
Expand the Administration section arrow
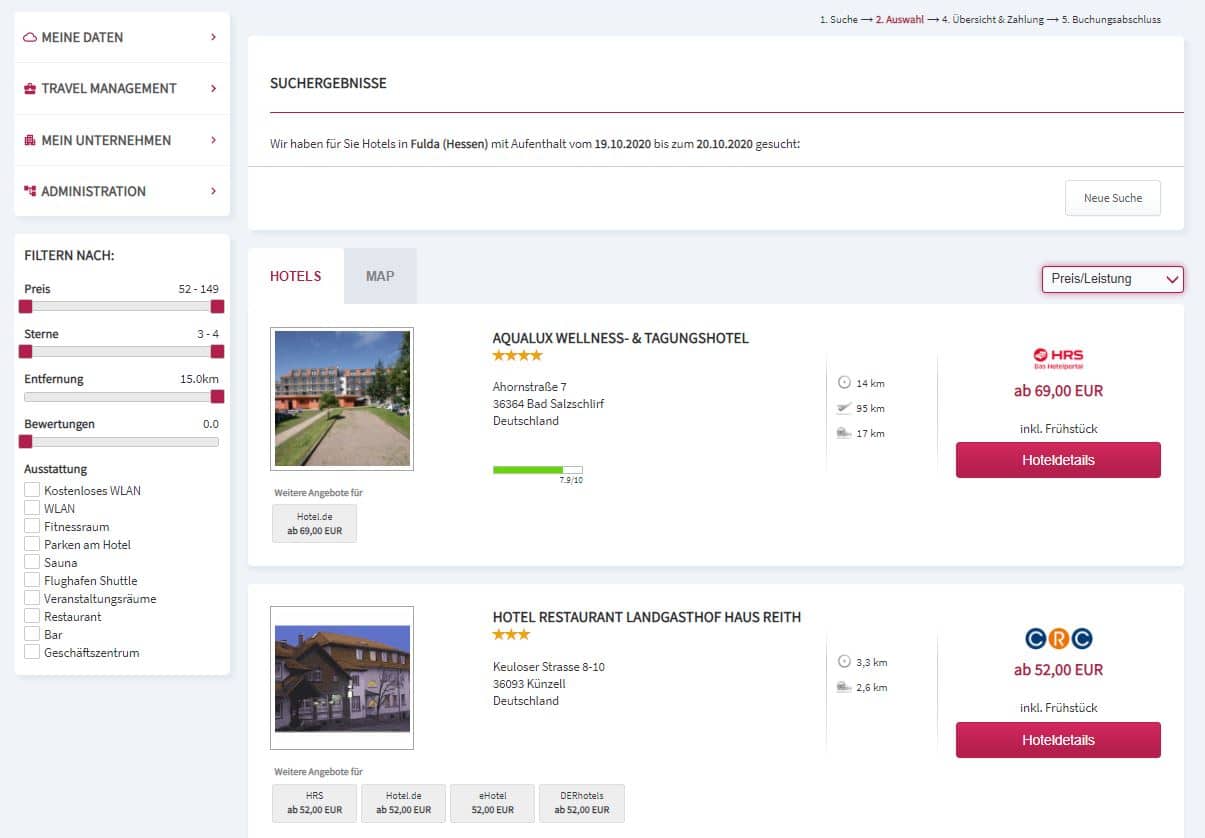213,192
